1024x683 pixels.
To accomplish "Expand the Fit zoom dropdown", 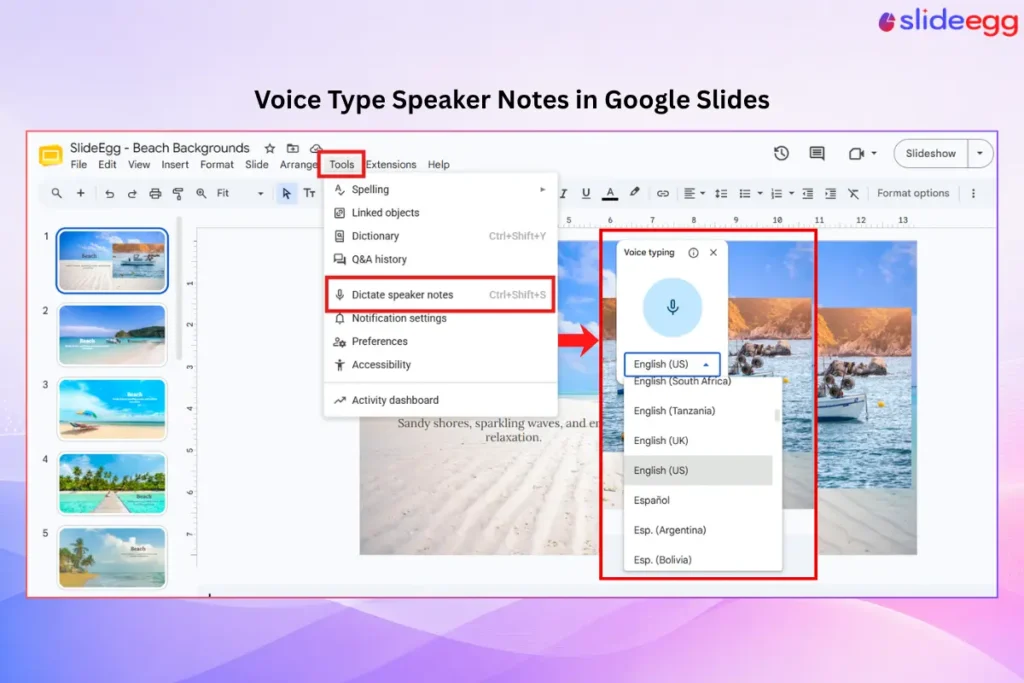I will click(260, 194).
